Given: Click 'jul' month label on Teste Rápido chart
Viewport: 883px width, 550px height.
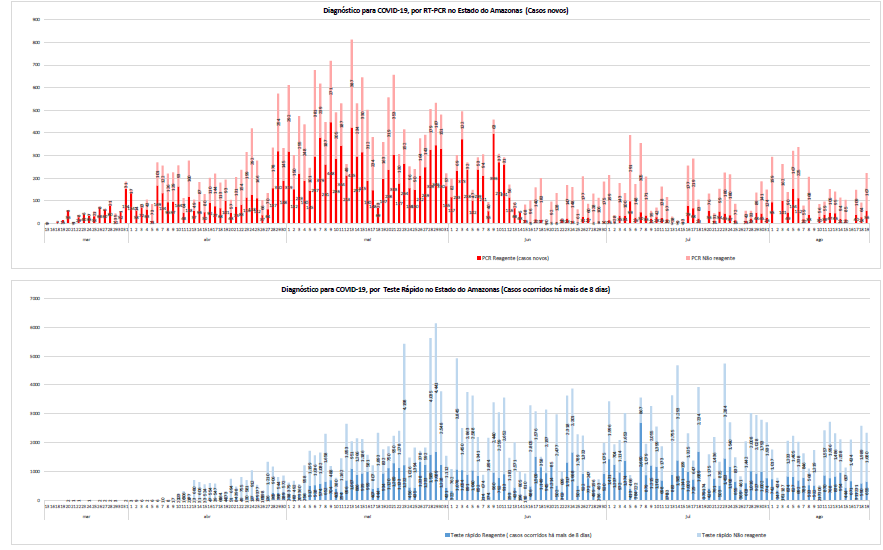Looking at the screenshot, I should [x=688, y=516].
